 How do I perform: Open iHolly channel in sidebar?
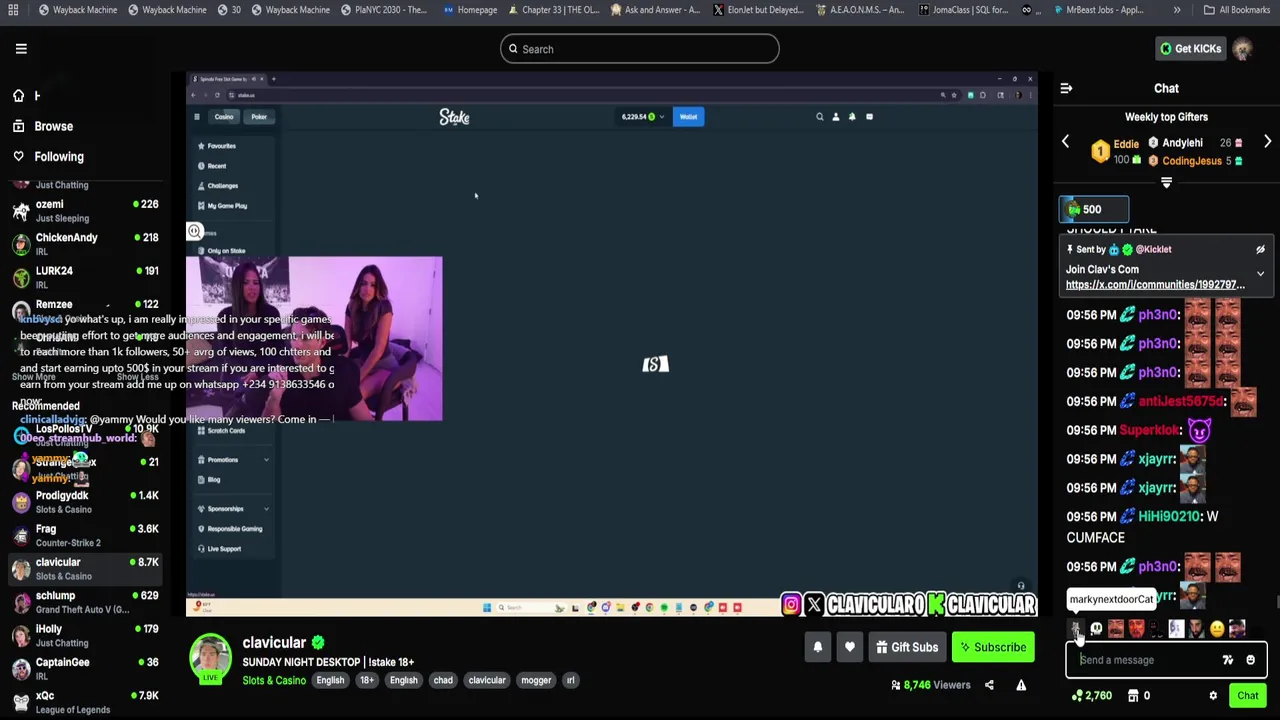(85, 635)
